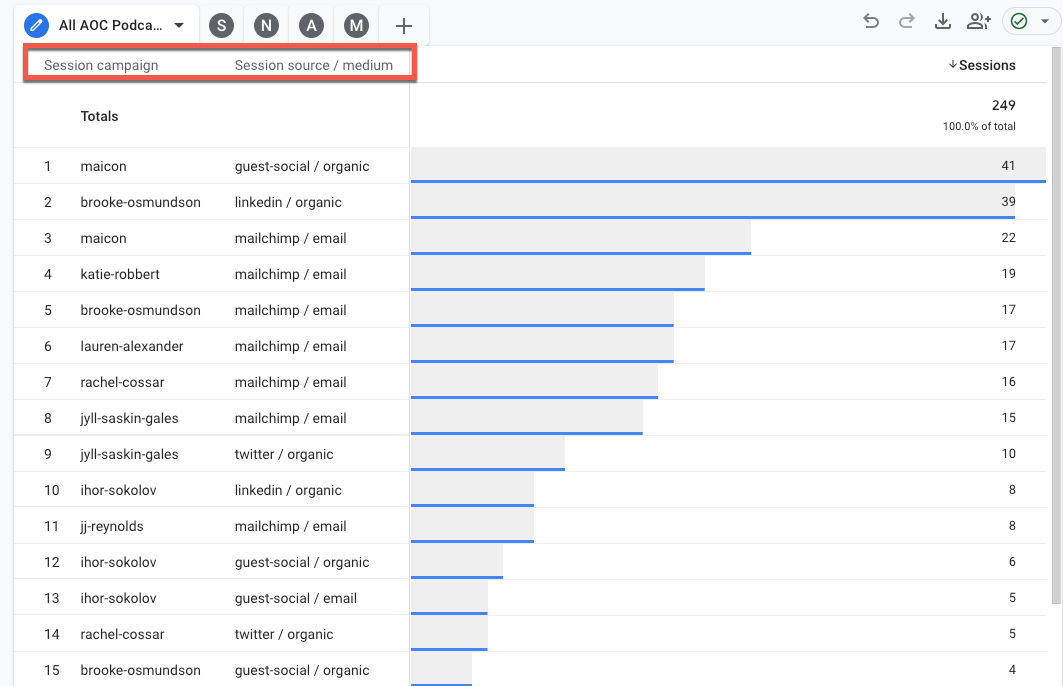Select mailchimp / email in row 6
The width and height of the screenshot is (1063, 686).
pos(290,346)
